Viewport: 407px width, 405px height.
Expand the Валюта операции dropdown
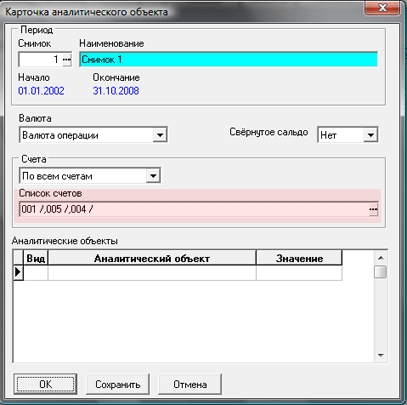pyautogui.click(x=160, y=135)
